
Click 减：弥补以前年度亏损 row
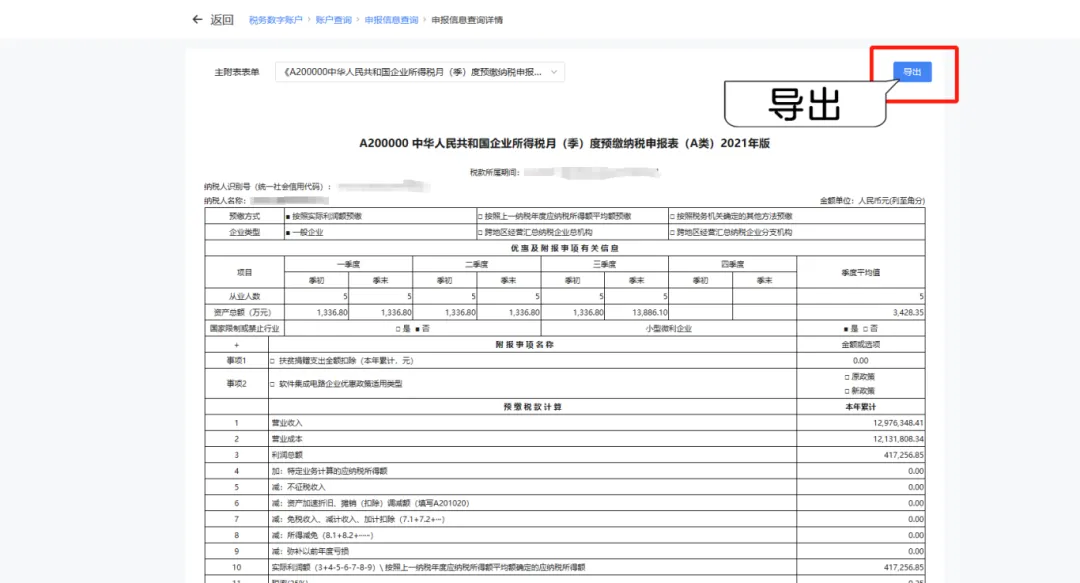pyautogui.click(x=310, y=551)
